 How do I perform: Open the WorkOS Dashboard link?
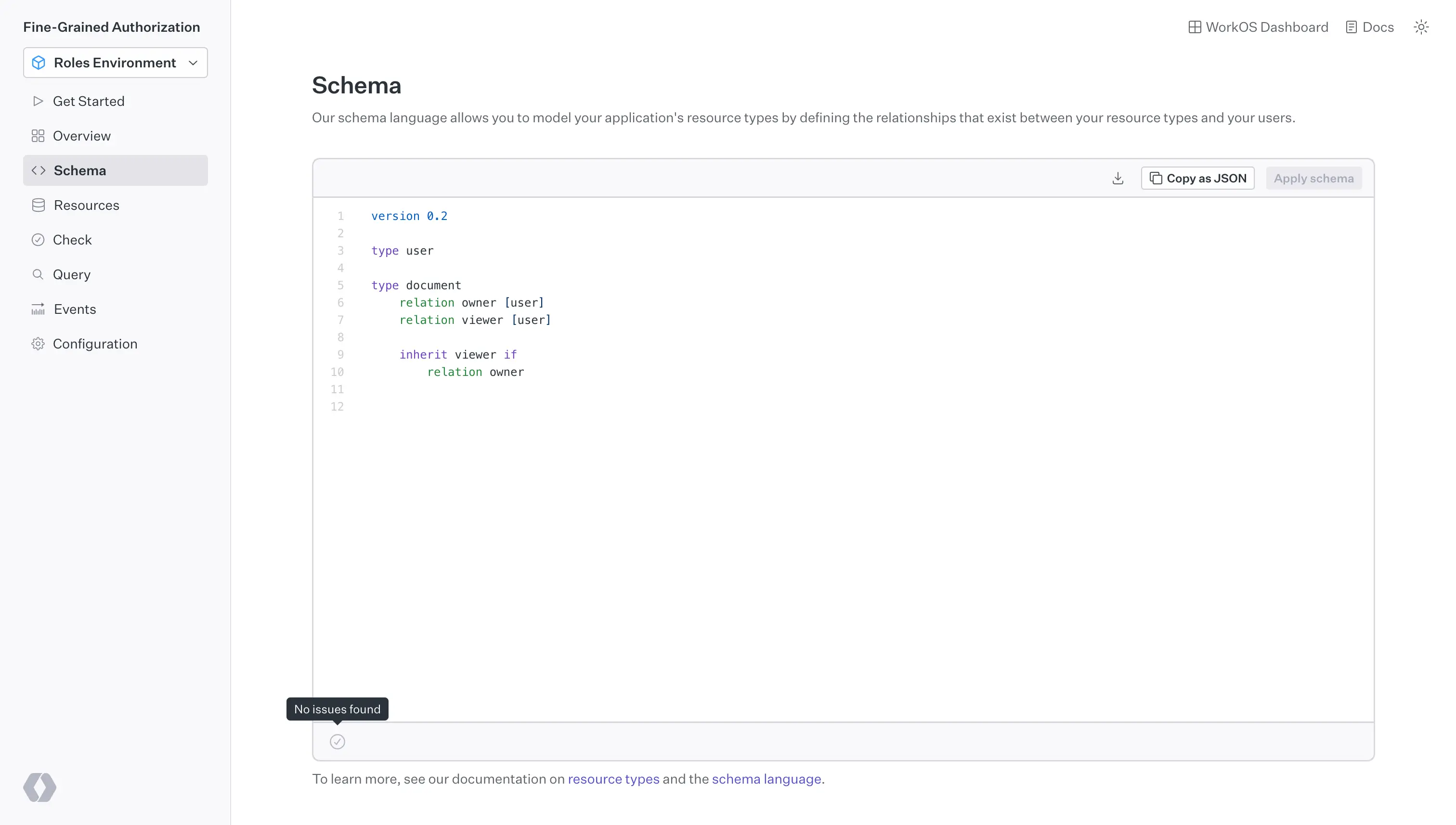coord(1258,27)
